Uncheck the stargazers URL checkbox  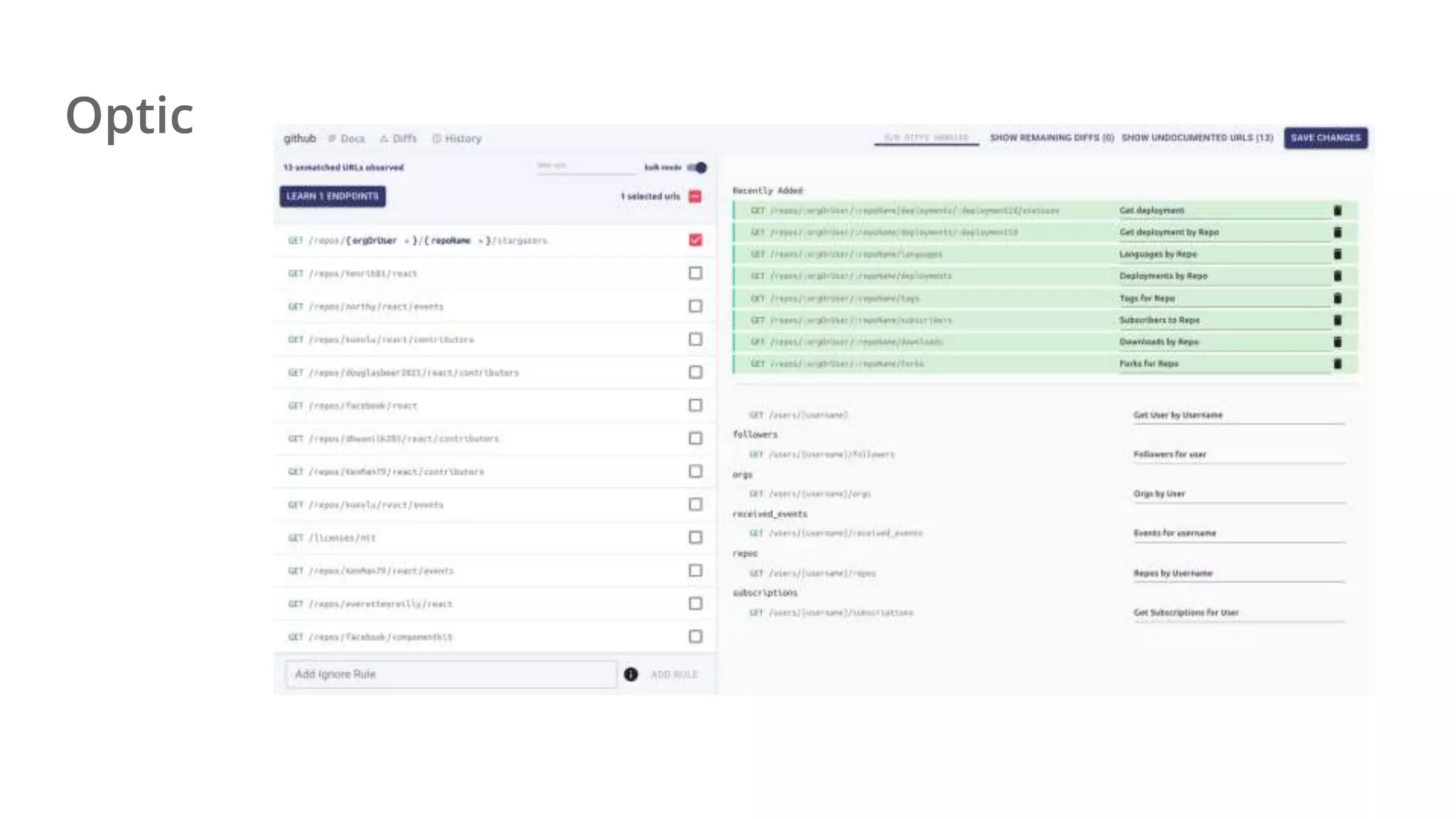point(695,240)
